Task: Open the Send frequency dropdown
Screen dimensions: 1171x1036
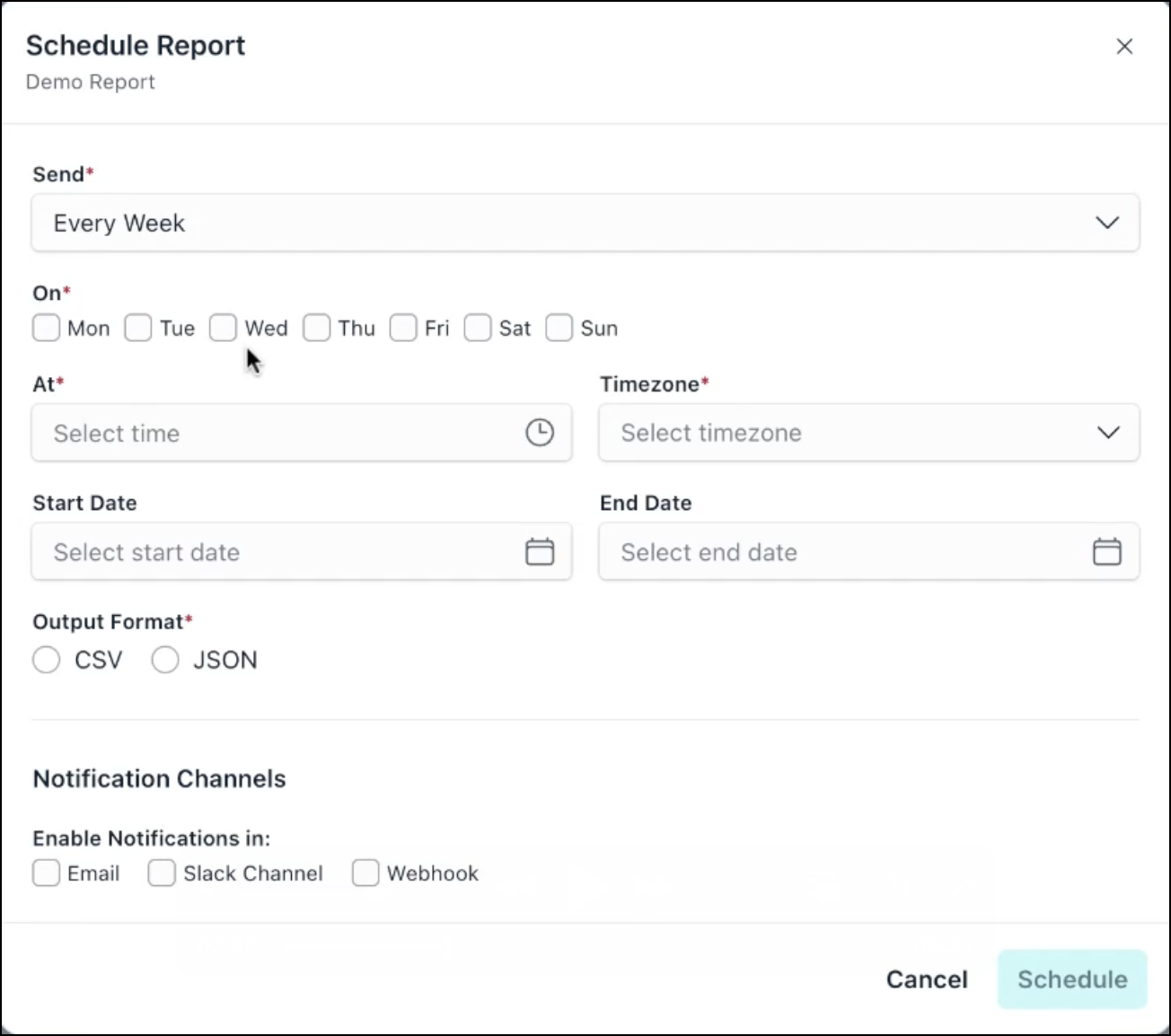Action: pos(585,223)
